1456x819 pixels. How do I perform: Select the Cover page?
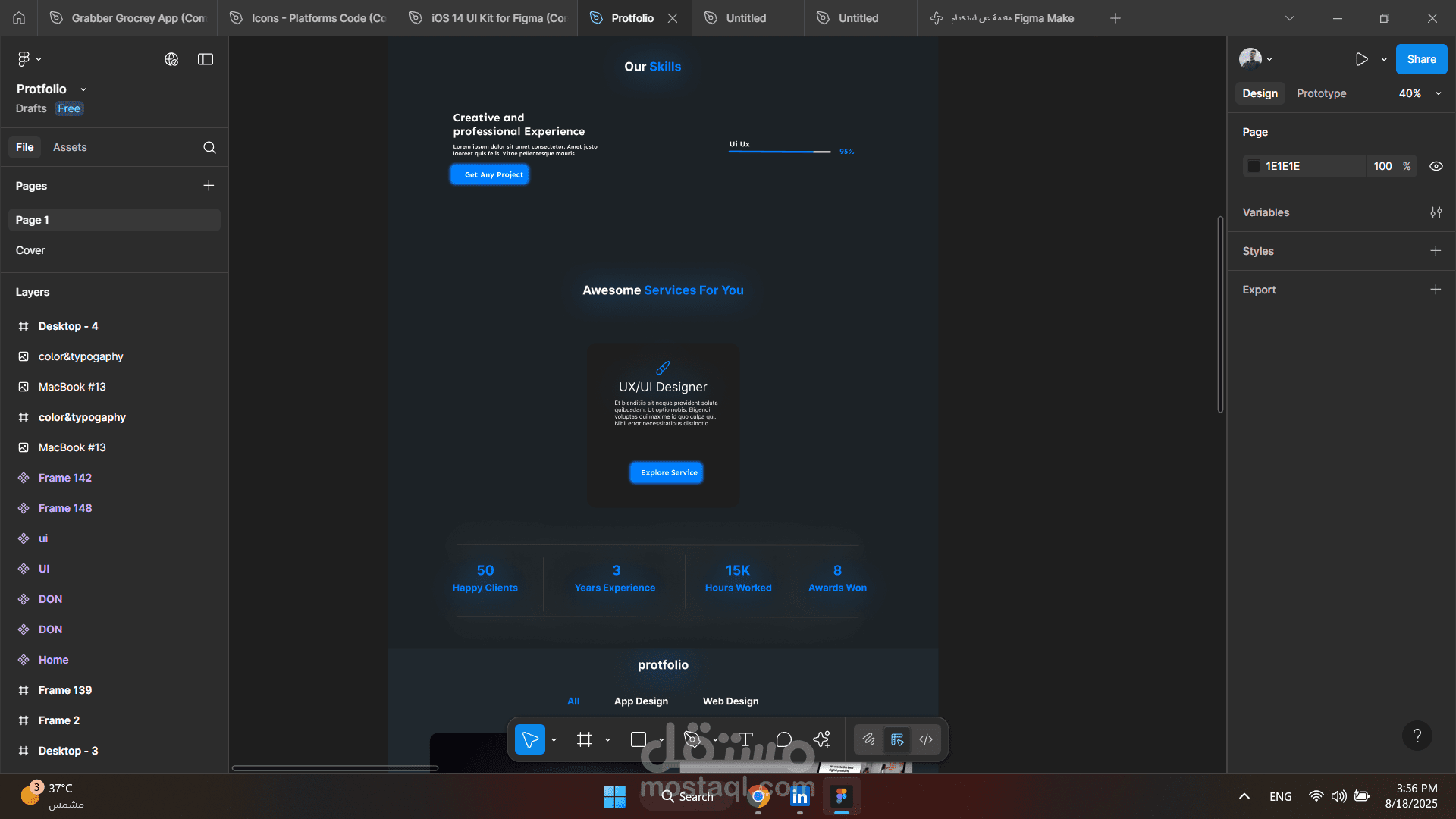(x=30, y=250)
